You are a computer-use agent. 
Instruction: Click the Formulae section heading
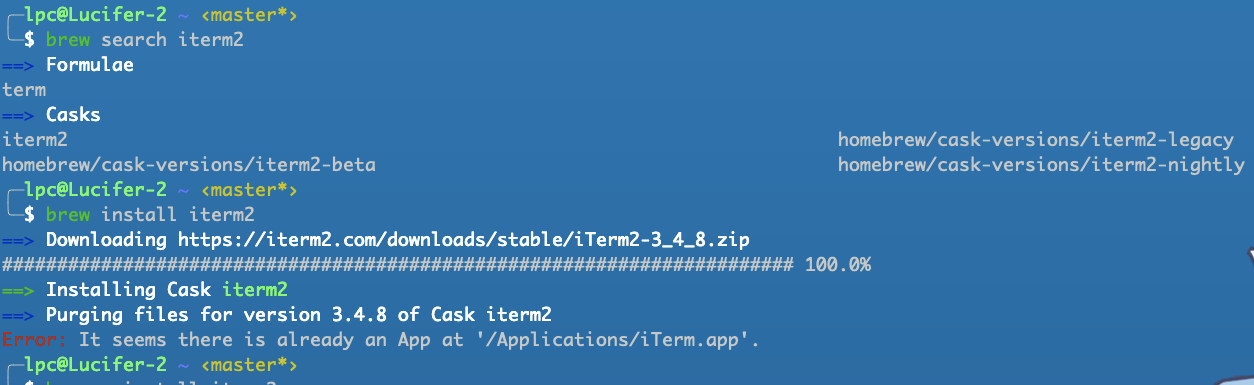coord(90,65)
